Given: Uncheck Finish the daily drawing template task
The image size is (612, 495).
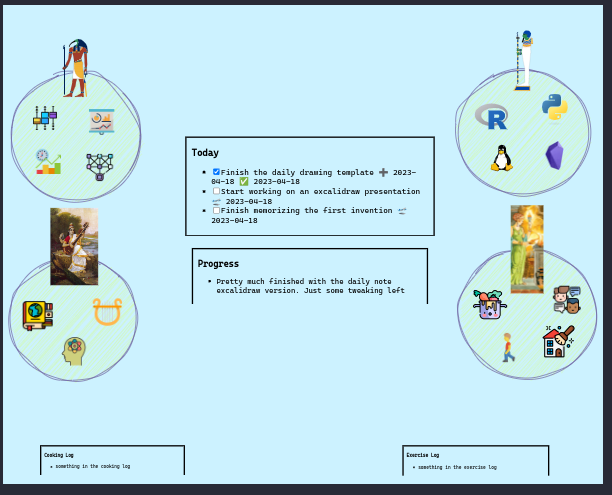Looking at the screenshot, I should tap(216, 171).
